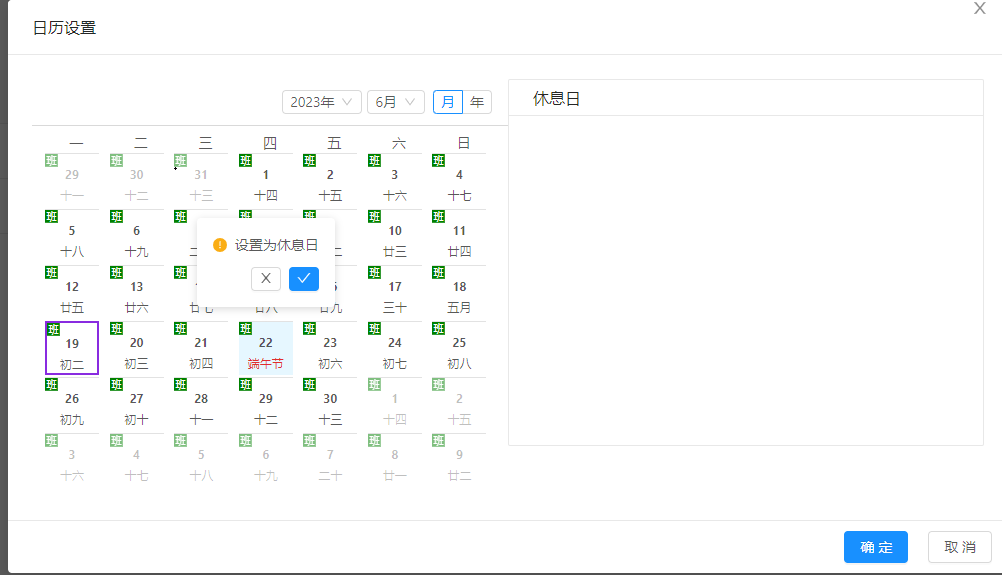Click the 班 badge on June 1
1002x575 pixels.
click(x=245, y=161)
